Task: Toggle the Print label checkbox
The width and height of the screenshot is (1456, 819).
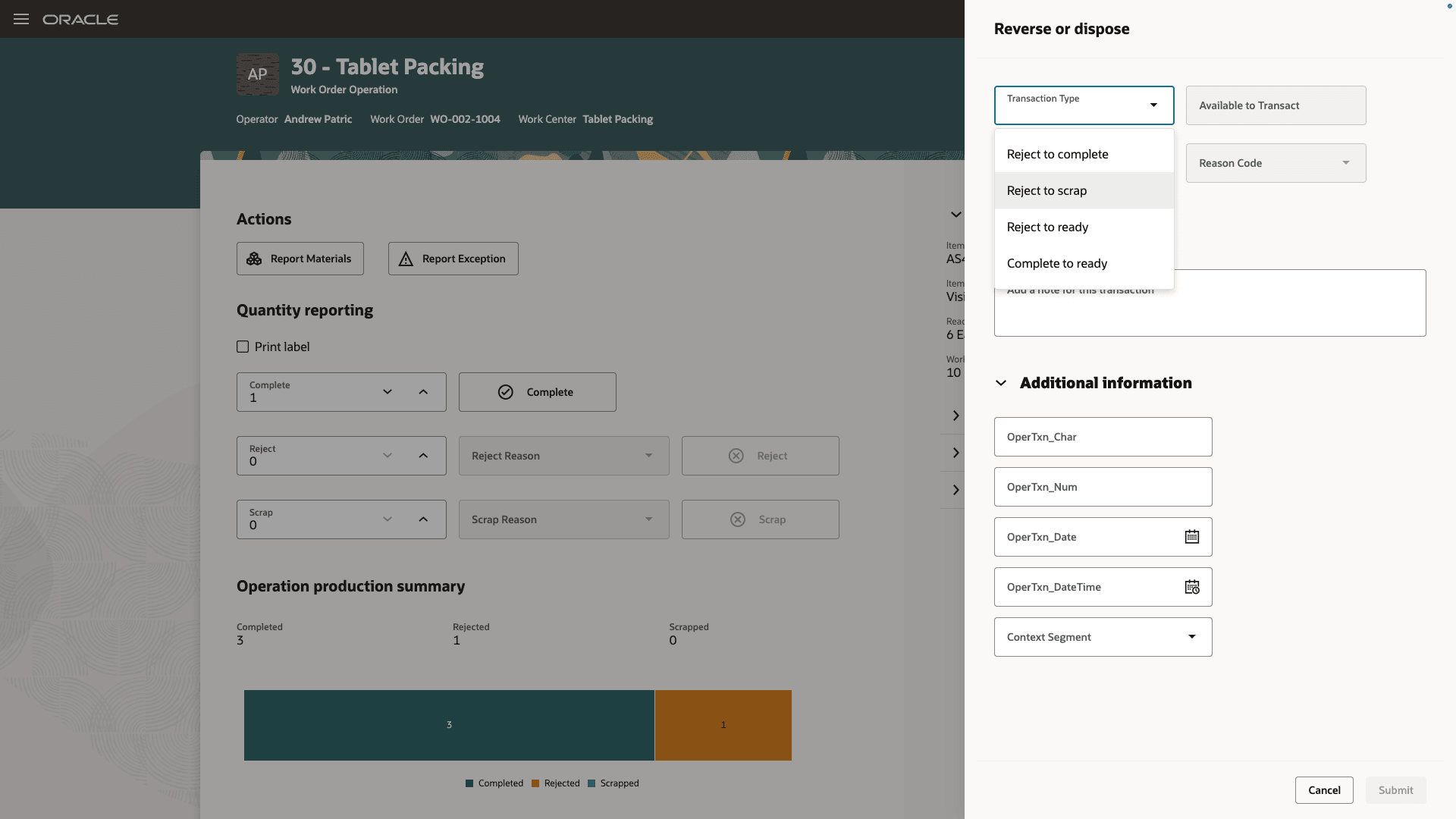Action: [243, 347]
